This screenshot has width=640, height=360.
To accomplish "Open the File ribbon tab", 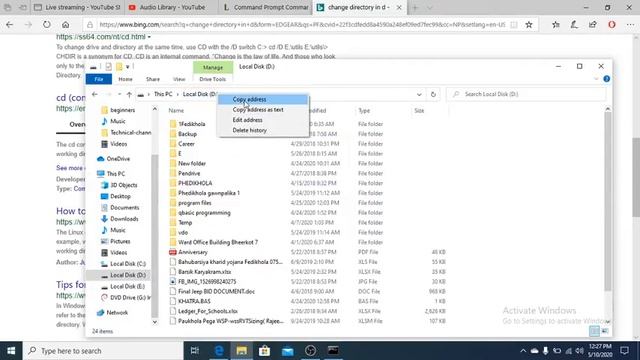I will pos(99,79).
